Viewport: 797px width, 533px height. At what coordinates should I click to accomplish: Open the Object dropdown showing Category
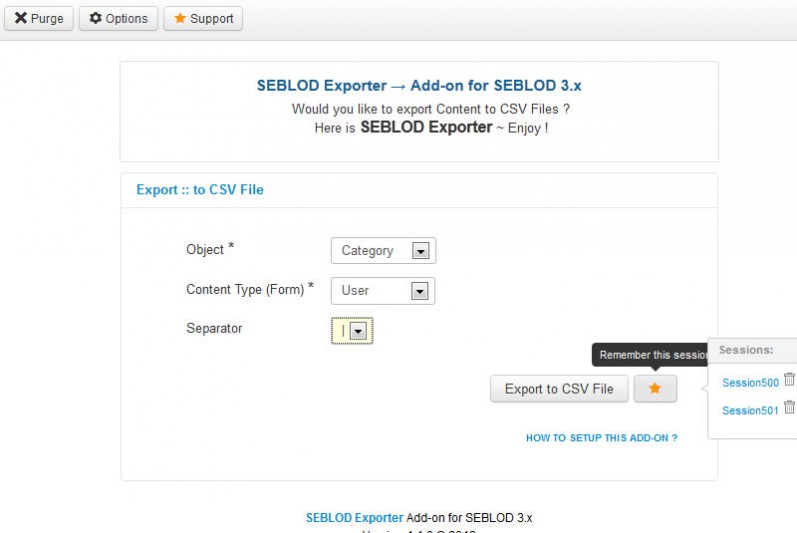383,250
